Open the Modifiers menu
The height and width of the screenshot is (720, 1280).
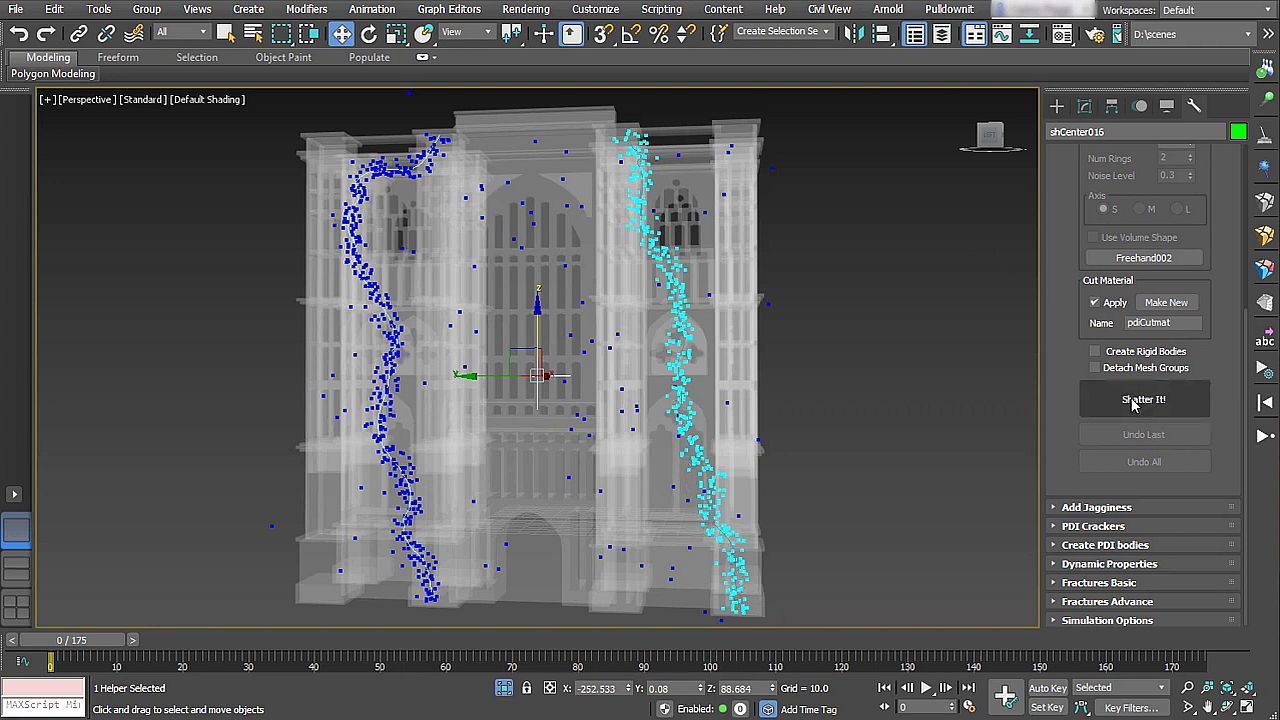pyautogui.click(x=306, y=9)
